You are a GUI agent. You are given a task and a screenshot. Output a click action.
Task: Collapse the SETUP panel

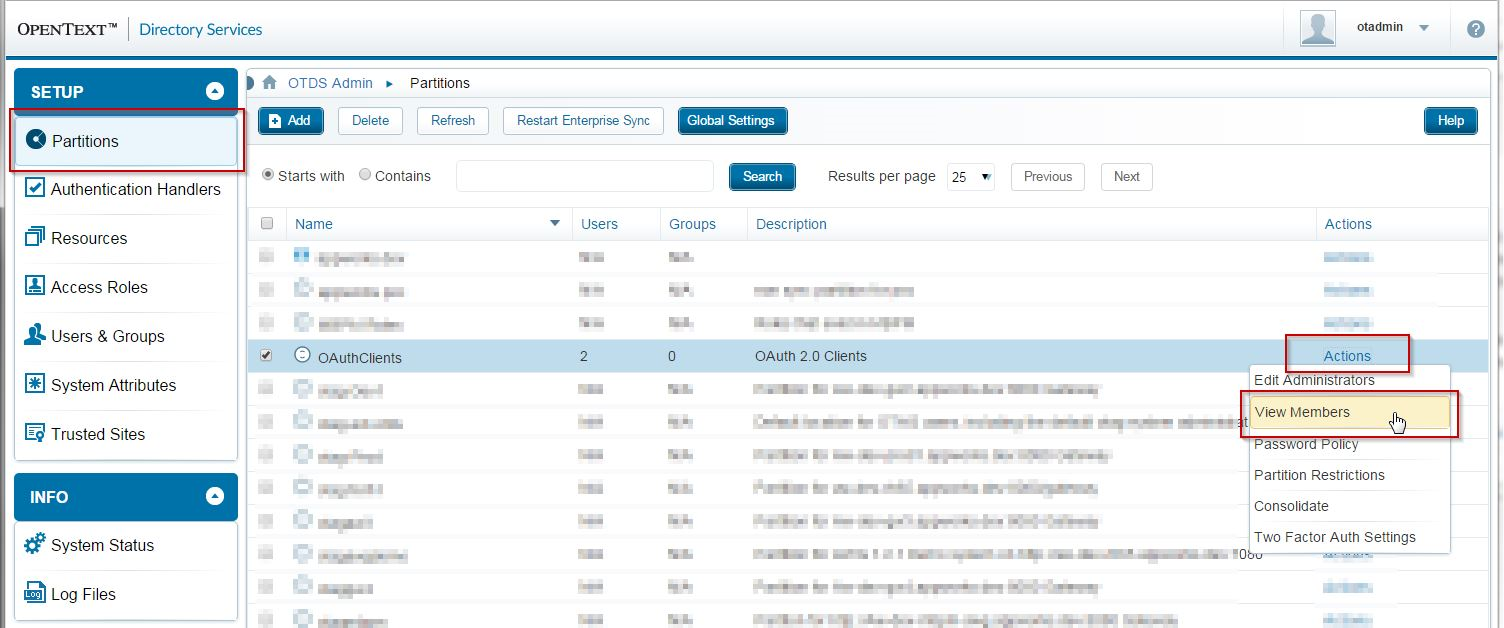coord(214,92)
